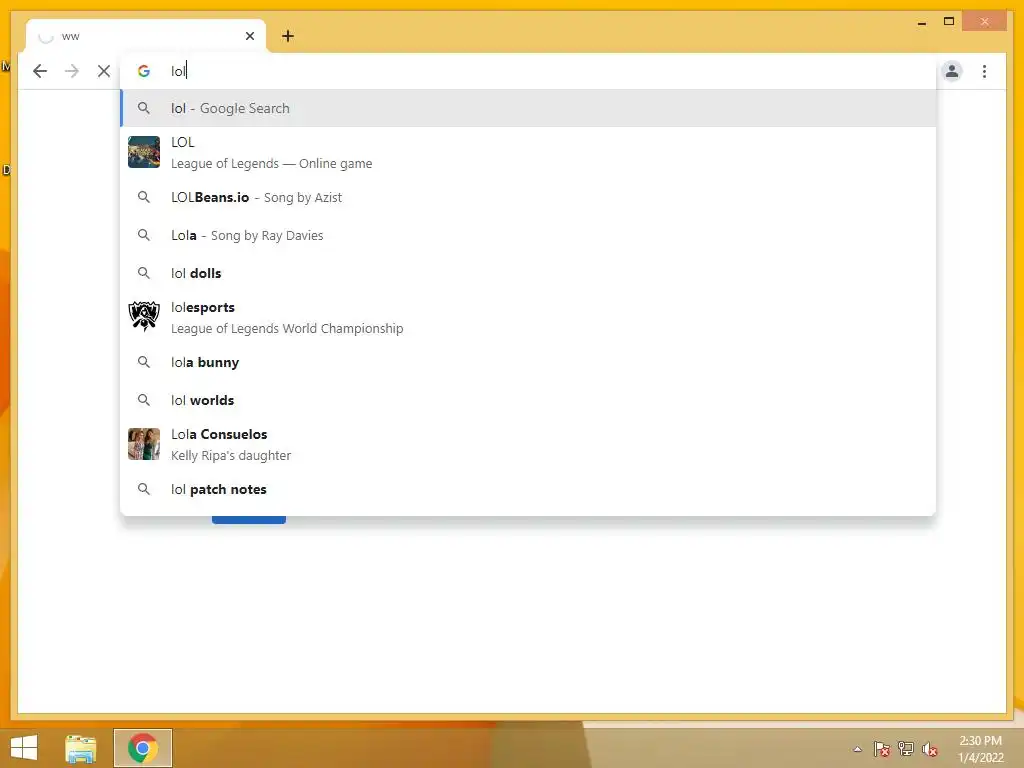Choose the 'lol dolls' suggestion

tap(528, 273)
